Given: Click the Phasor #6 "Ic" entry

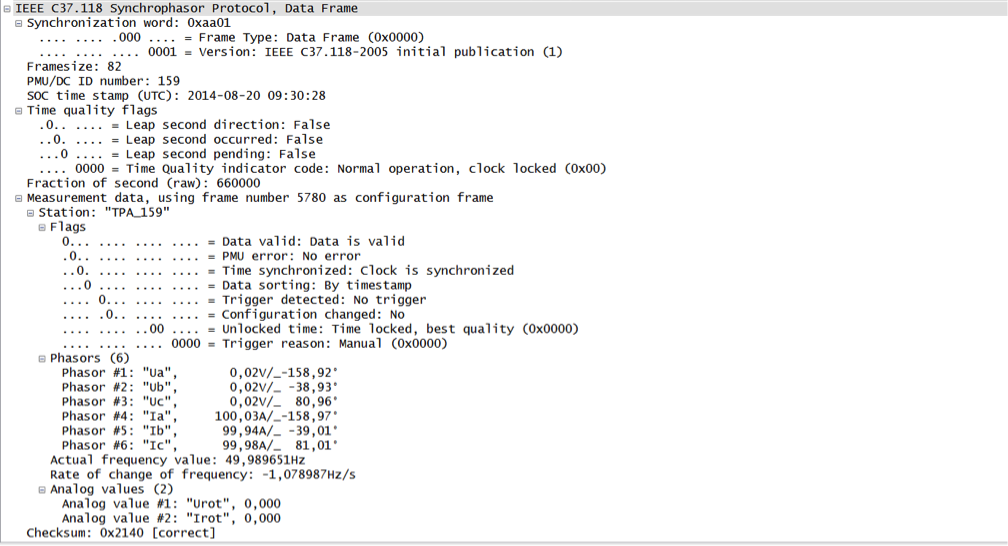Looking at the screenshot, I should coord(199,445).
